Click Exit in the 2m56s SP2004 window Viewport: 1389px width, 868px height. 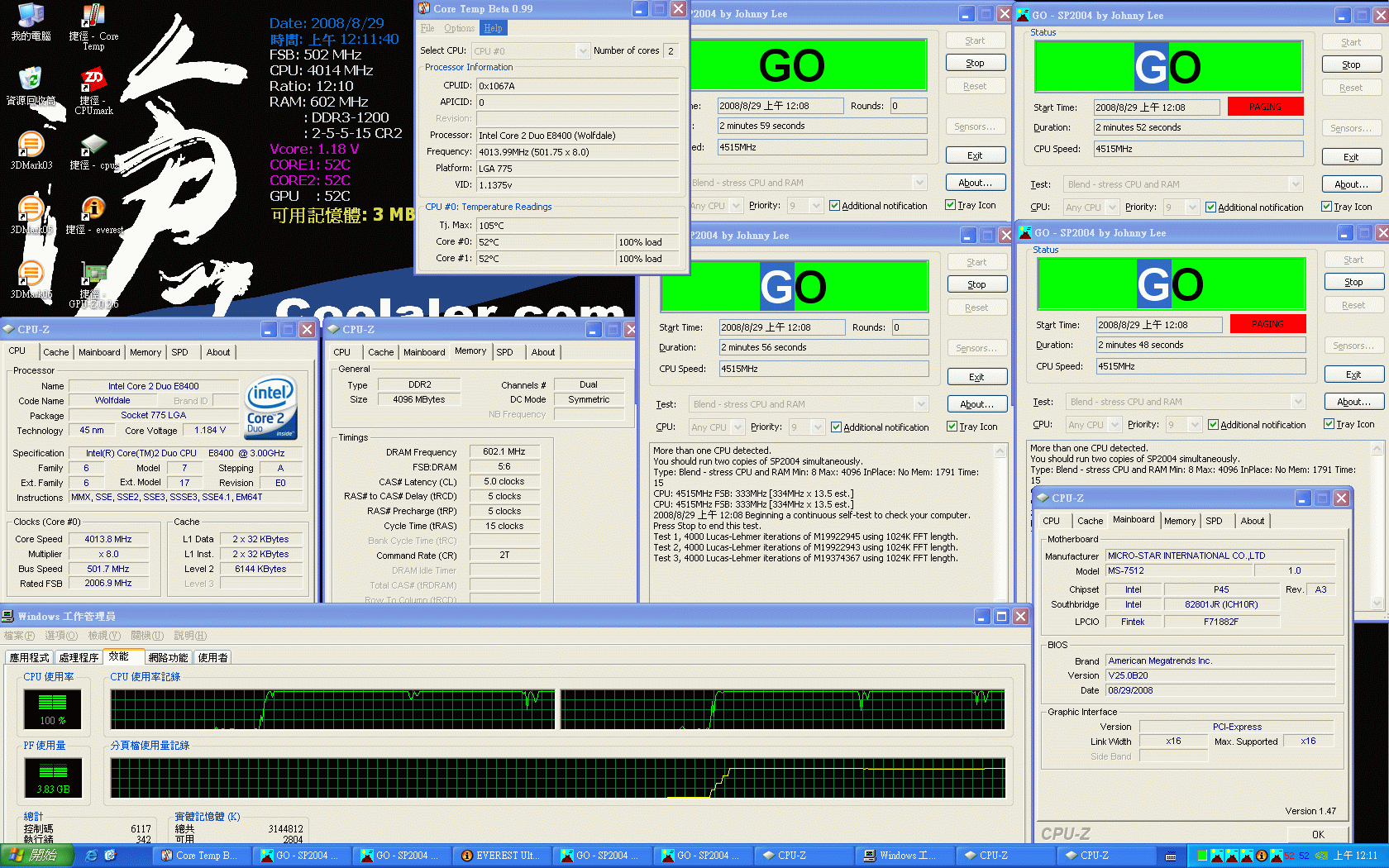pyautogui.click(x=976, y=377)
